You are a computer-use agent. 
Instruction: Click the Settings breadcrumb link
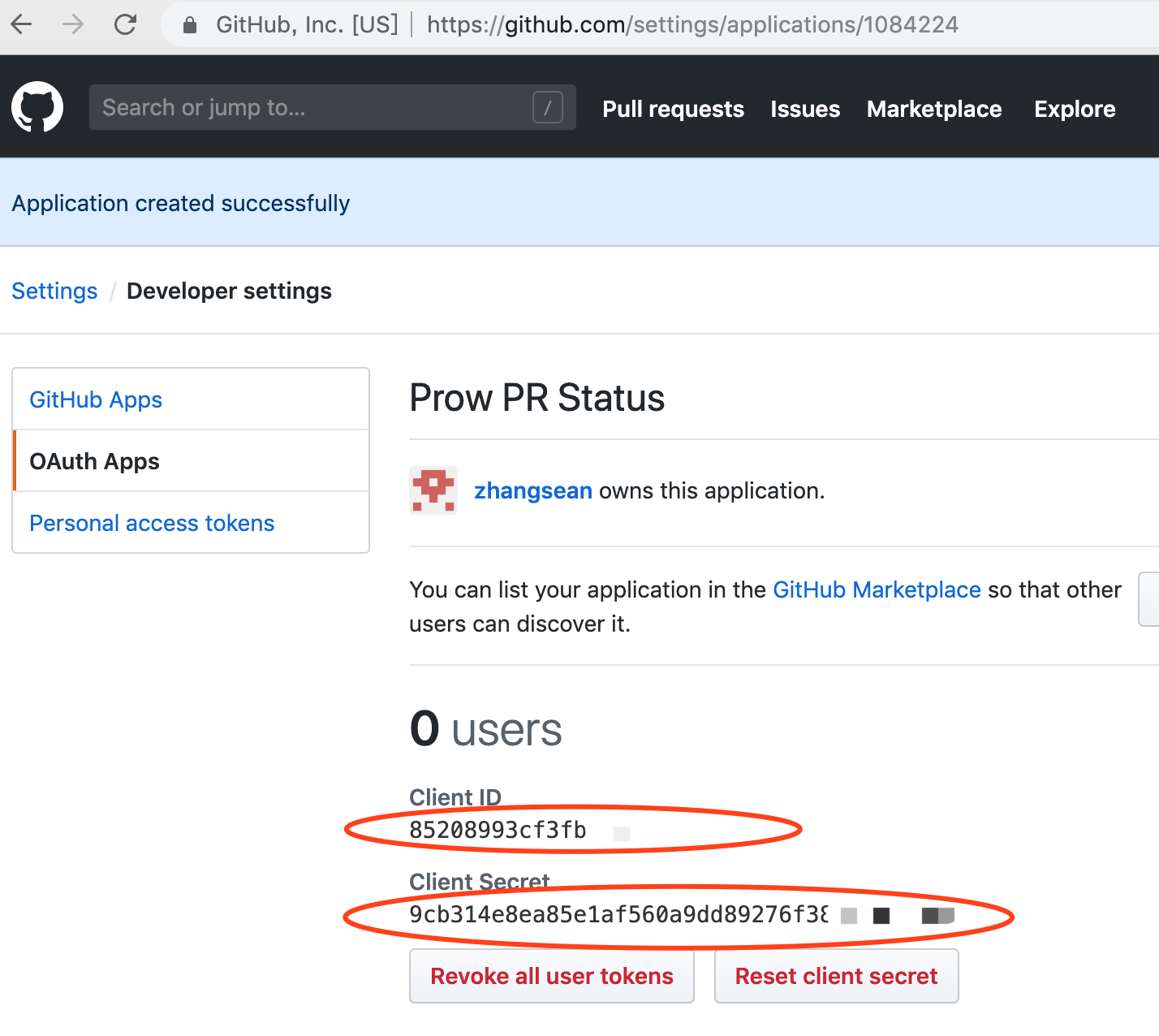click(x=54, y=291)
